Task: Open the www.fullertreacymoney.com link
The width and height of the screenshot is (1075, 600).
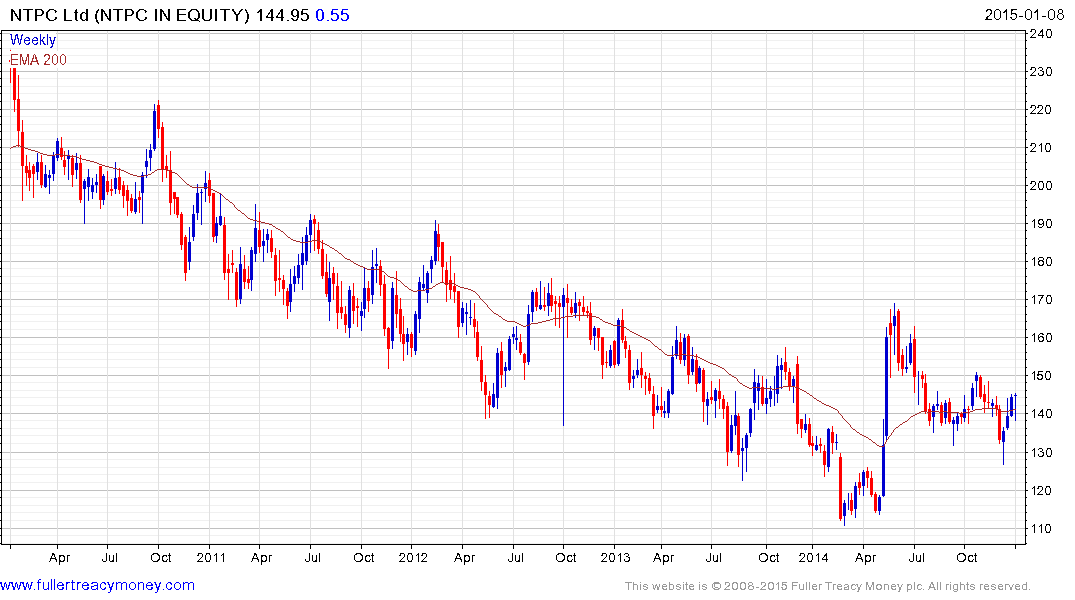Action: click(x=97, y=585)
